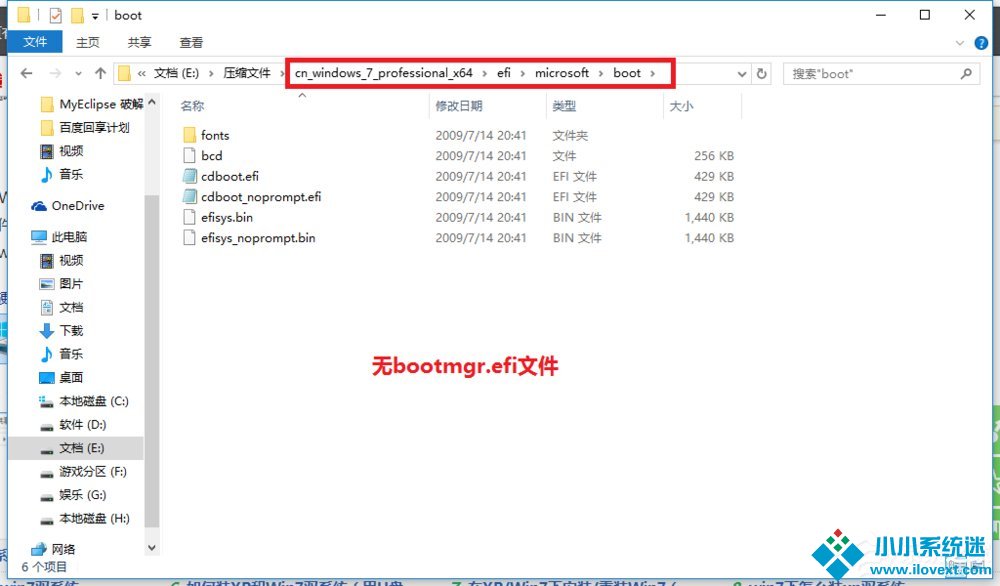Sort by the 名称 column header

(192, 106)
